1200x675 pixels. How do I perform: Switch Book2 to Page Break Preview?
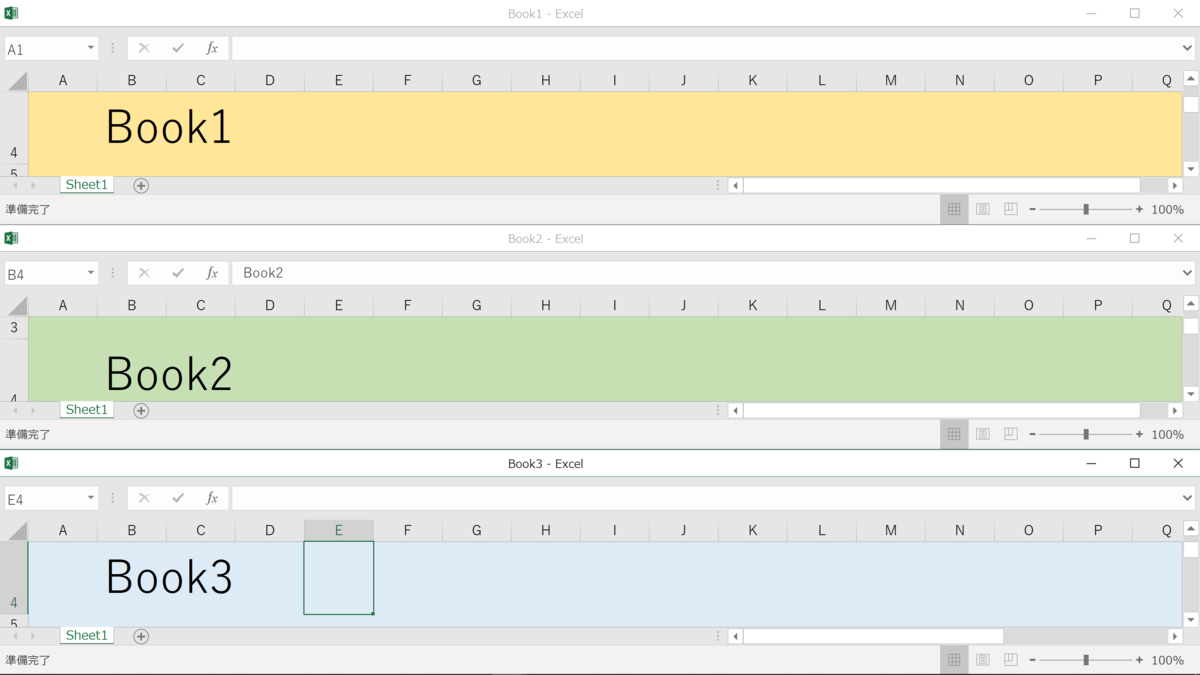coord(1011,434)
